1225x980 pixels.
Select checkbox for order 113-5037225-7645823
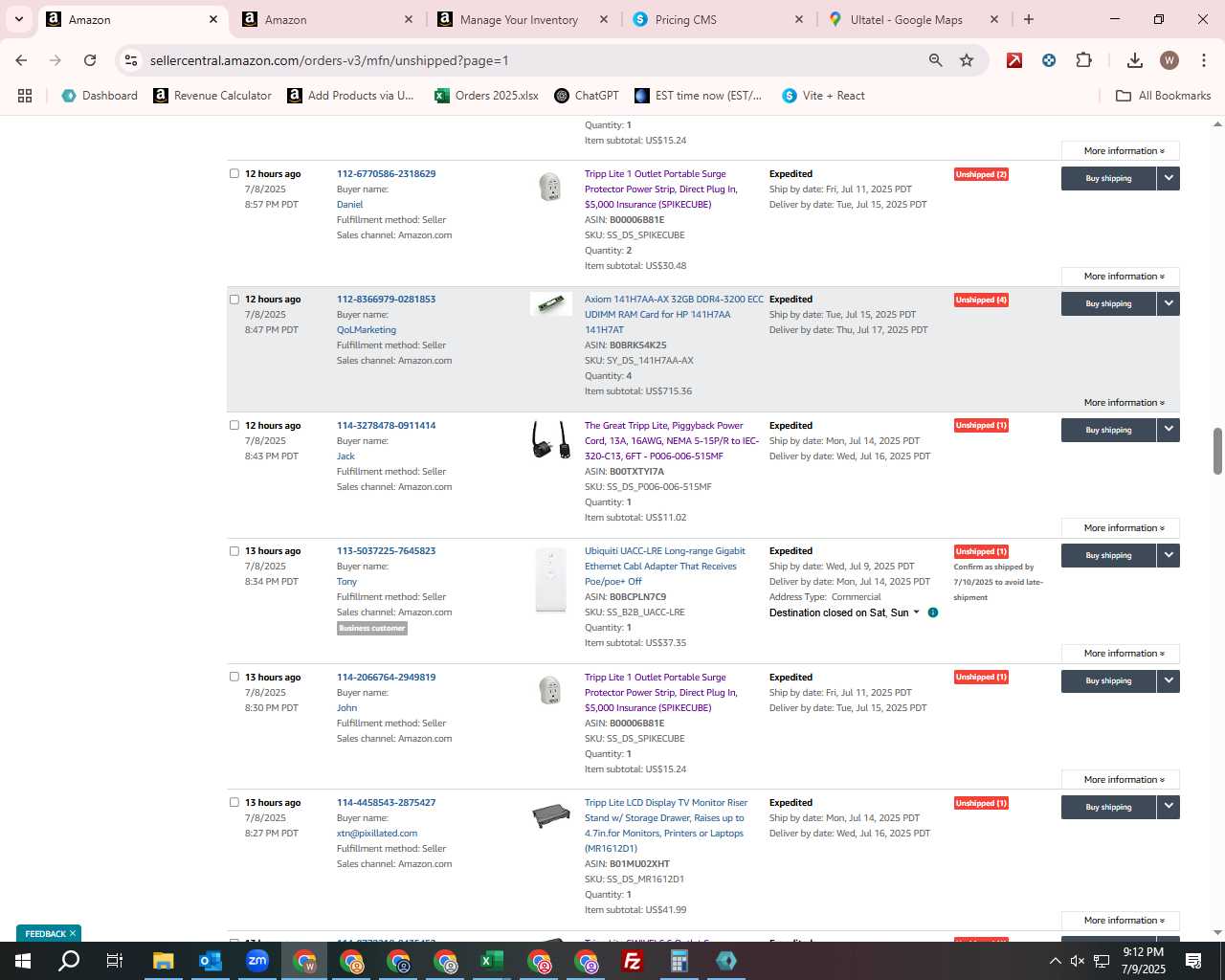point(234,550)
